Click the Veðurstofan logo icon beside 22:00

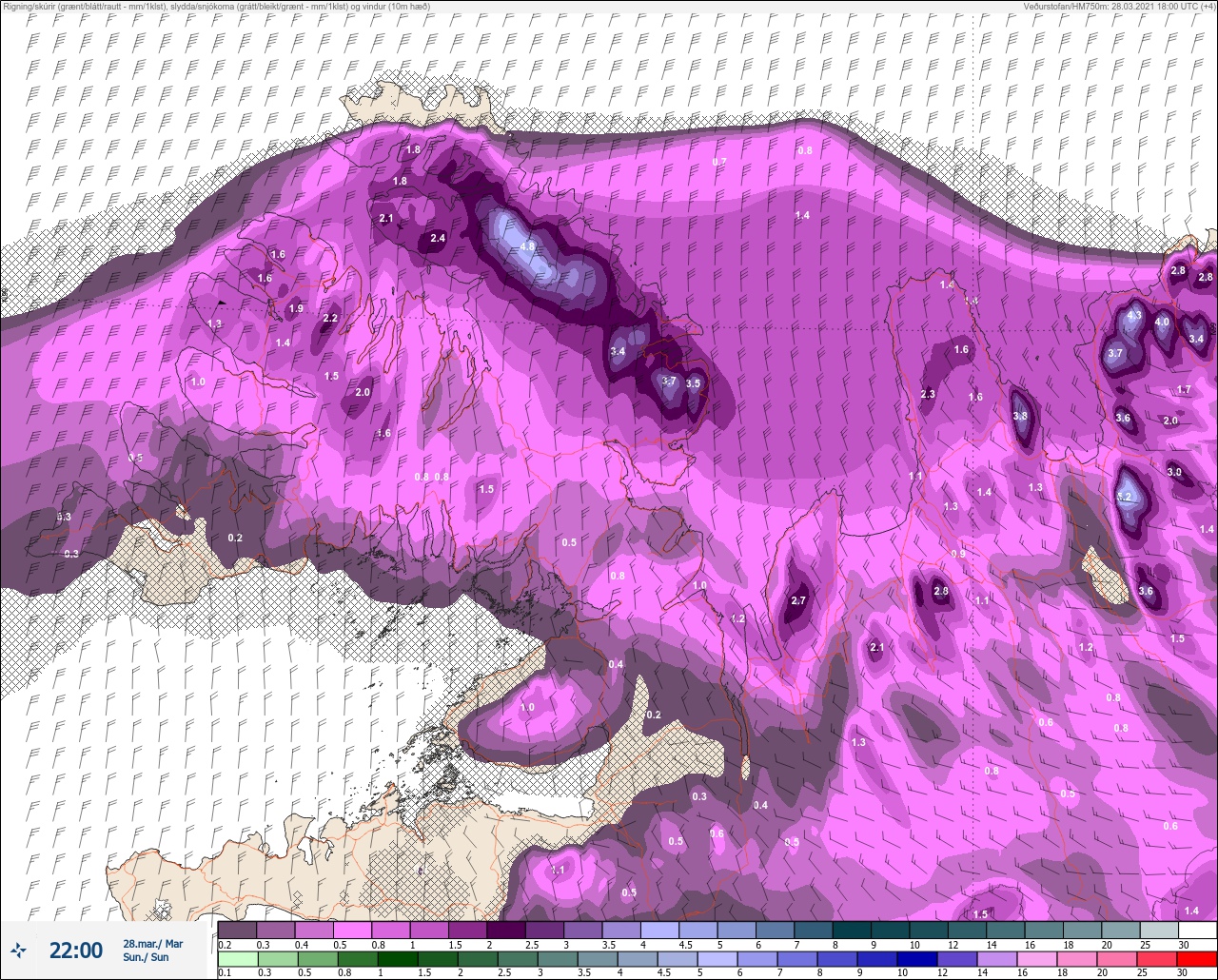click(18, 950)
